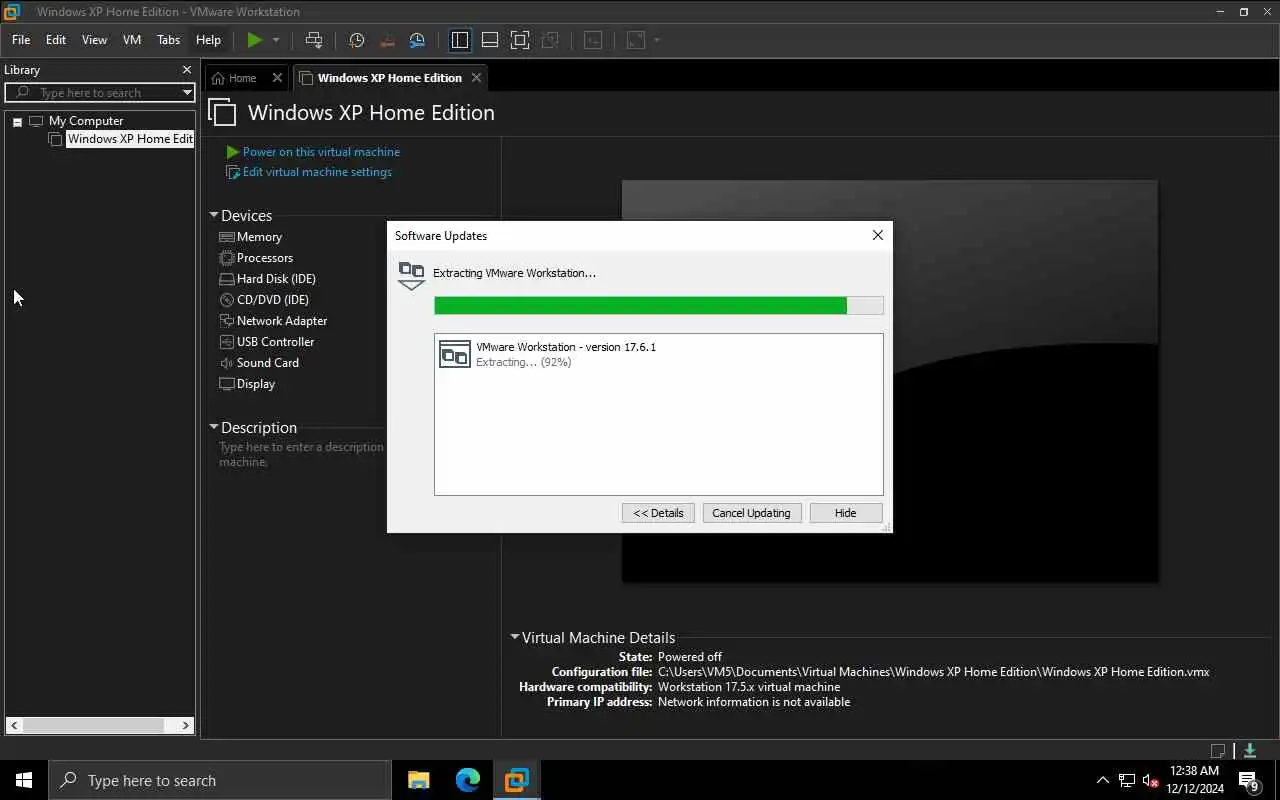Click the Take Snapshot toolbar icon
Viewport: 1280px width, 800px height.
point(357,40)
